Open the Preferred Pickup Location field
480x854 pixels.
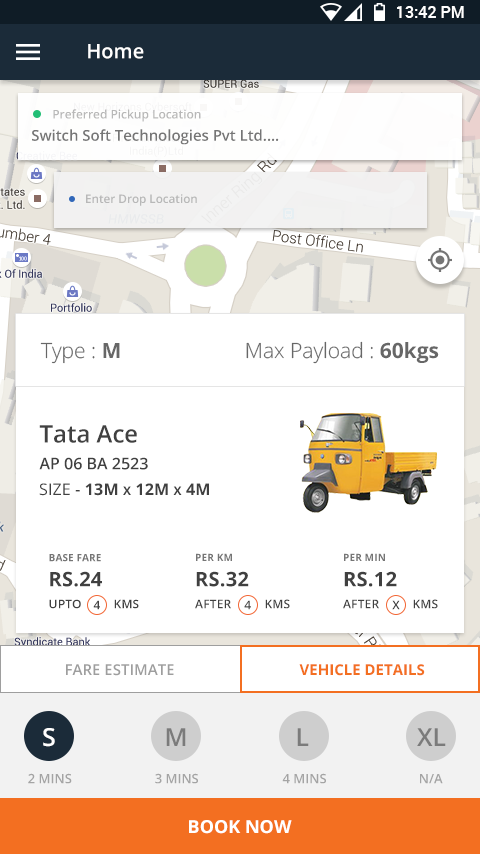[240, 126]
